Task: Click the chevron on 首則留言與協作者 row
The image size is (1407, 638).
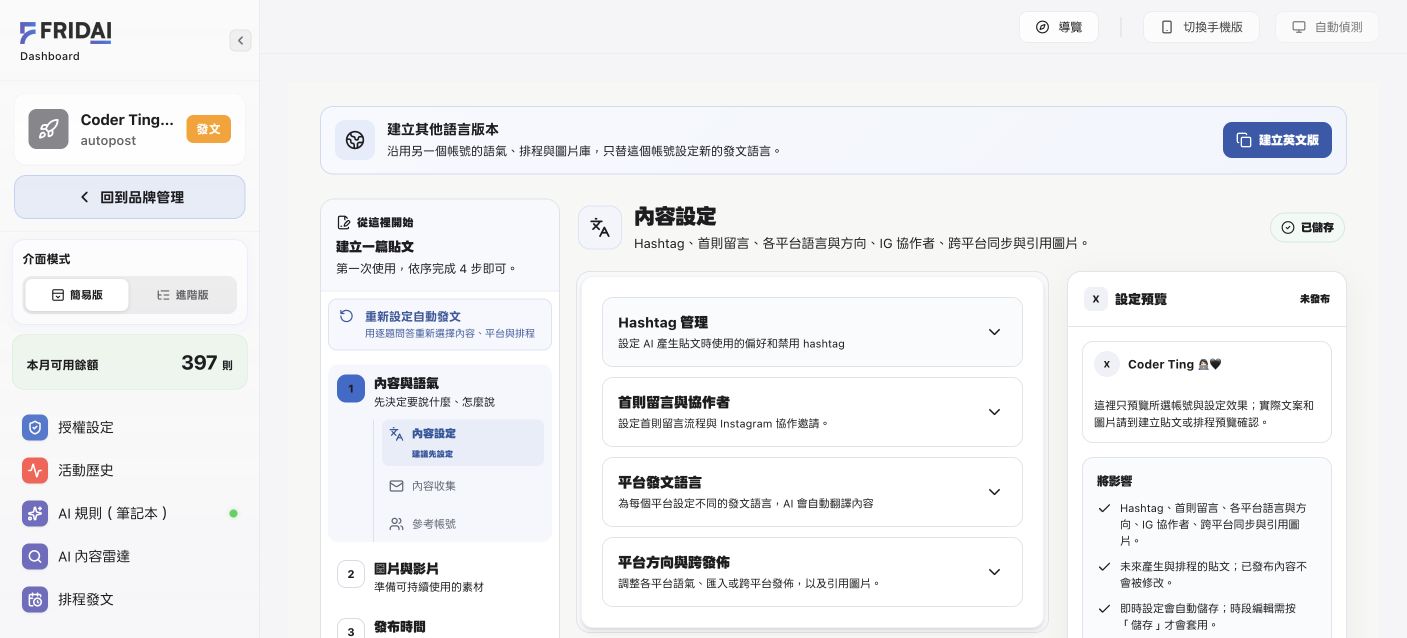Action: pyautogui.click(x=994, y=412)
